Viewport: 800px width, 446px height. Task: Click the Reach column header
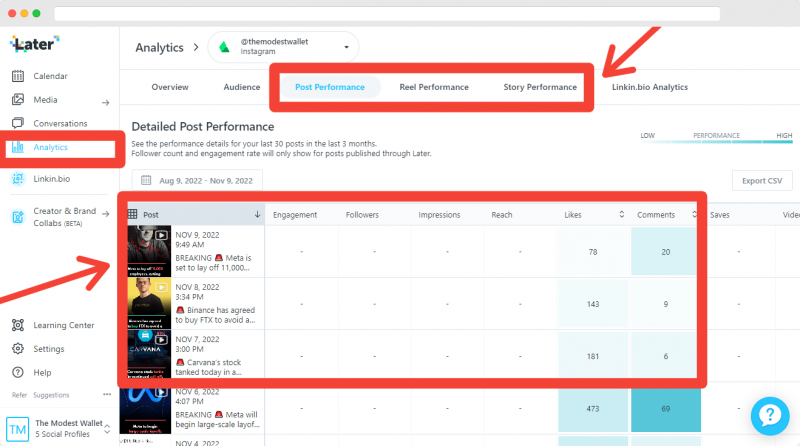tap(502, 215)
